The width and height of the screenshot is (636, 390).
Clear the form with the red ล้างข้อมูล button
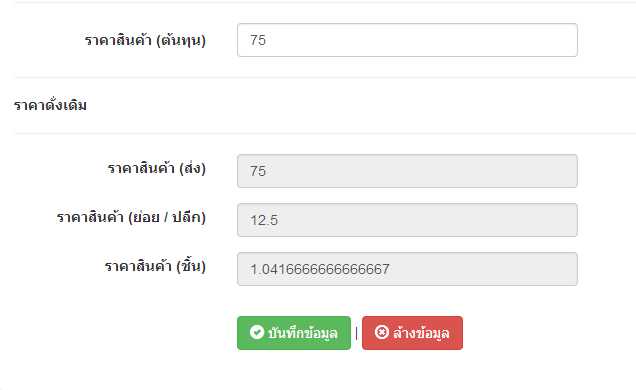click(412, 333)
